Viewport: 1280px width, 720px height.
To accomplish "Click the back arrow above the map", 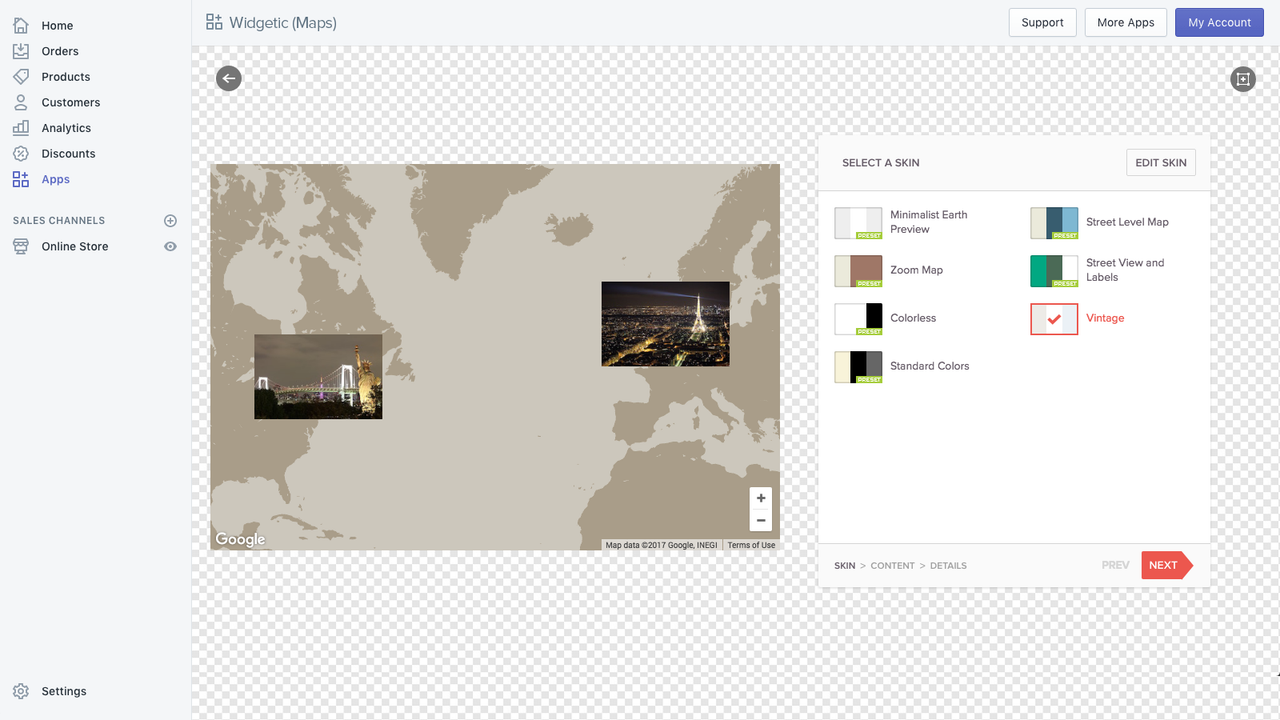I will (228, 78).
